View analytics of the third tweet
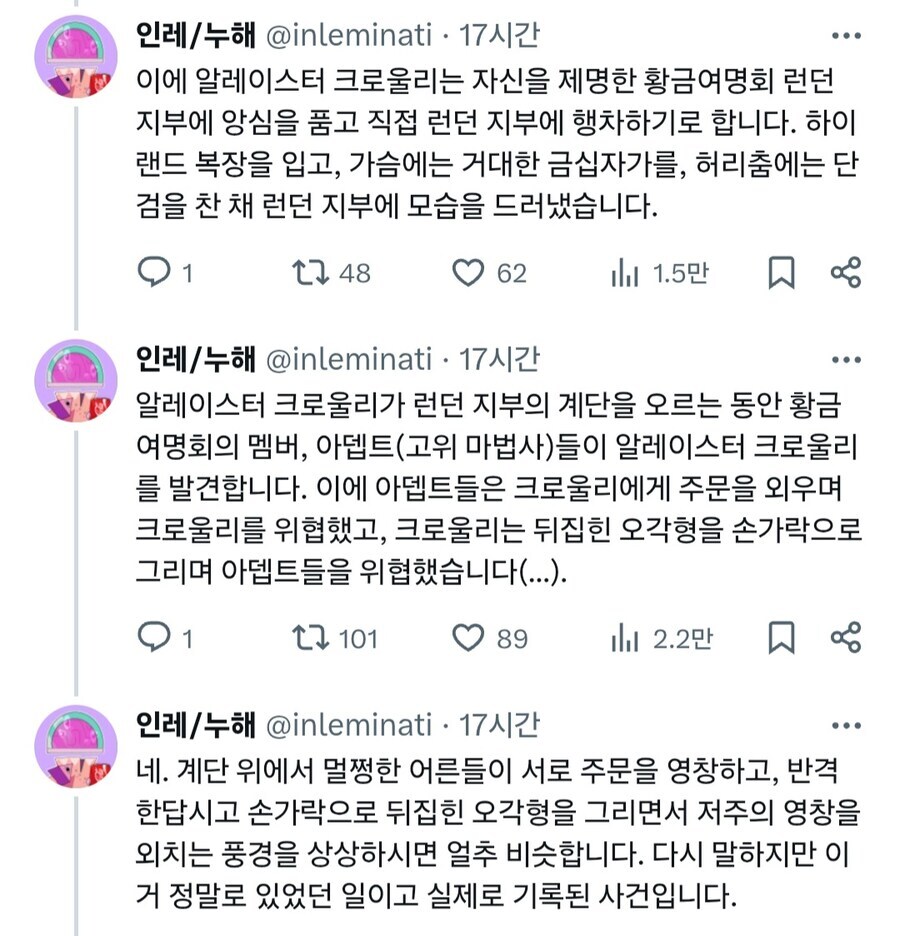 click(624, 930)
